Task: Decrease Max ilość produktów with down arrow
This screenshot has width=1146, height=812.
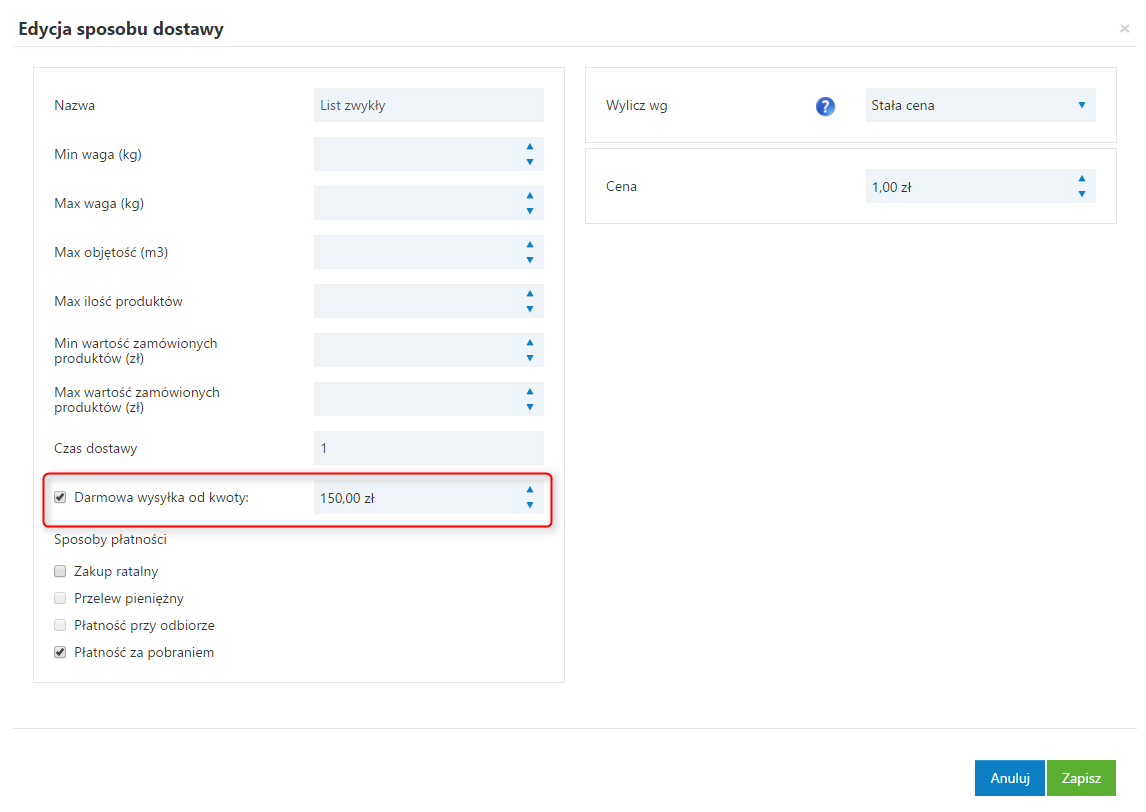Action: [530, 309]
